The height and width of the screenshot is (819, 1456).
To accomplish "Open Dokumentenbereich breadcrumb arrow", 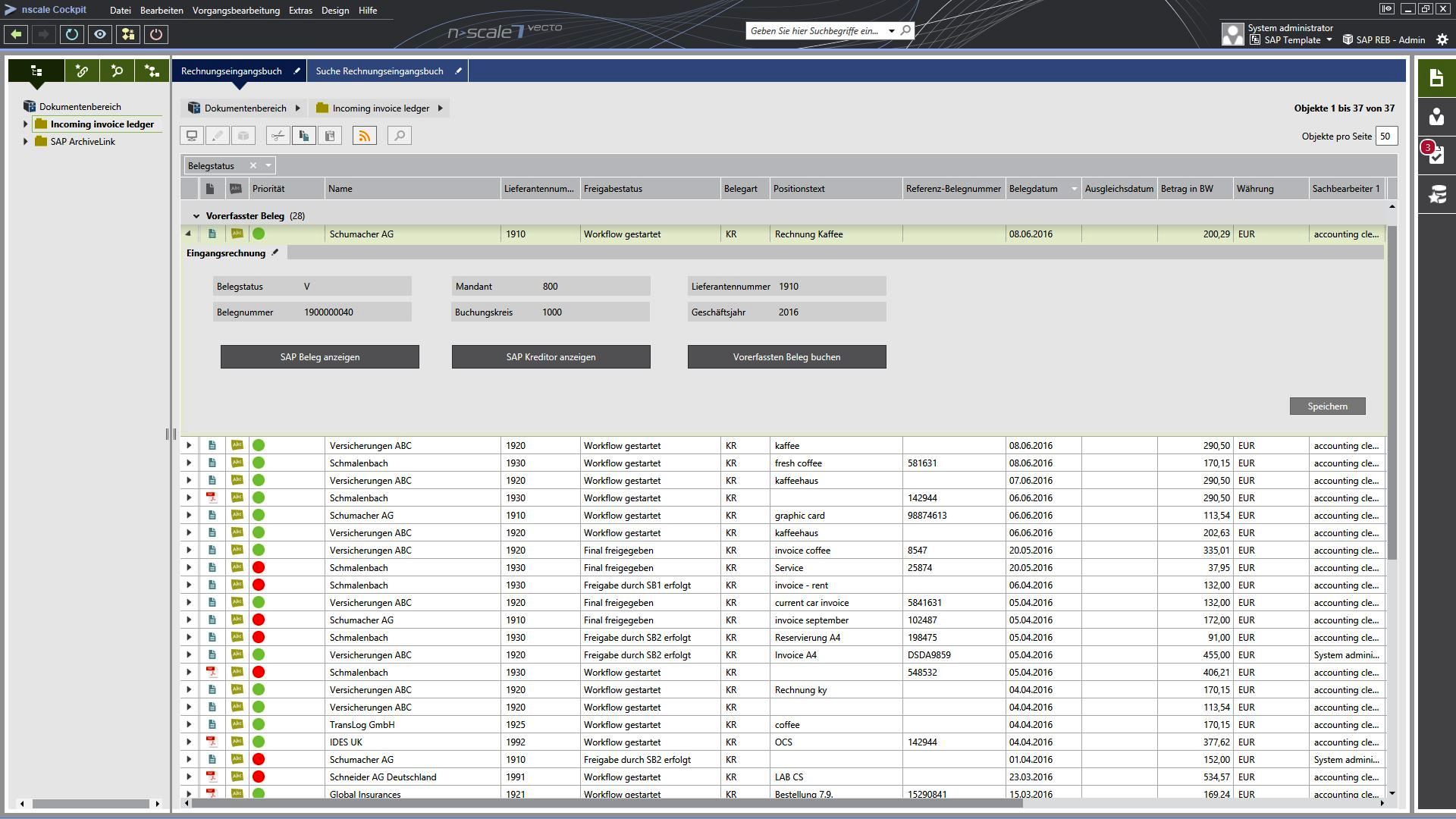I will click(298, 108).
